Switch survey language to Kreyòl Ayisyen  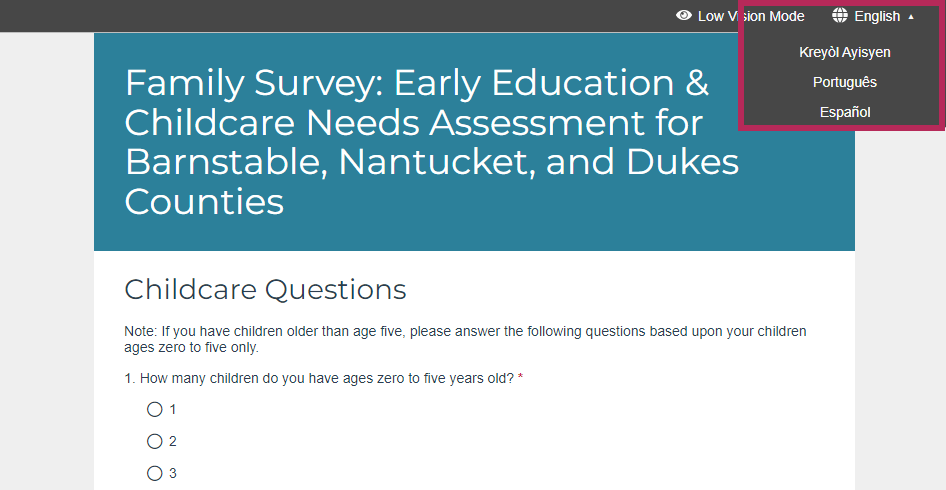(845, 52)
